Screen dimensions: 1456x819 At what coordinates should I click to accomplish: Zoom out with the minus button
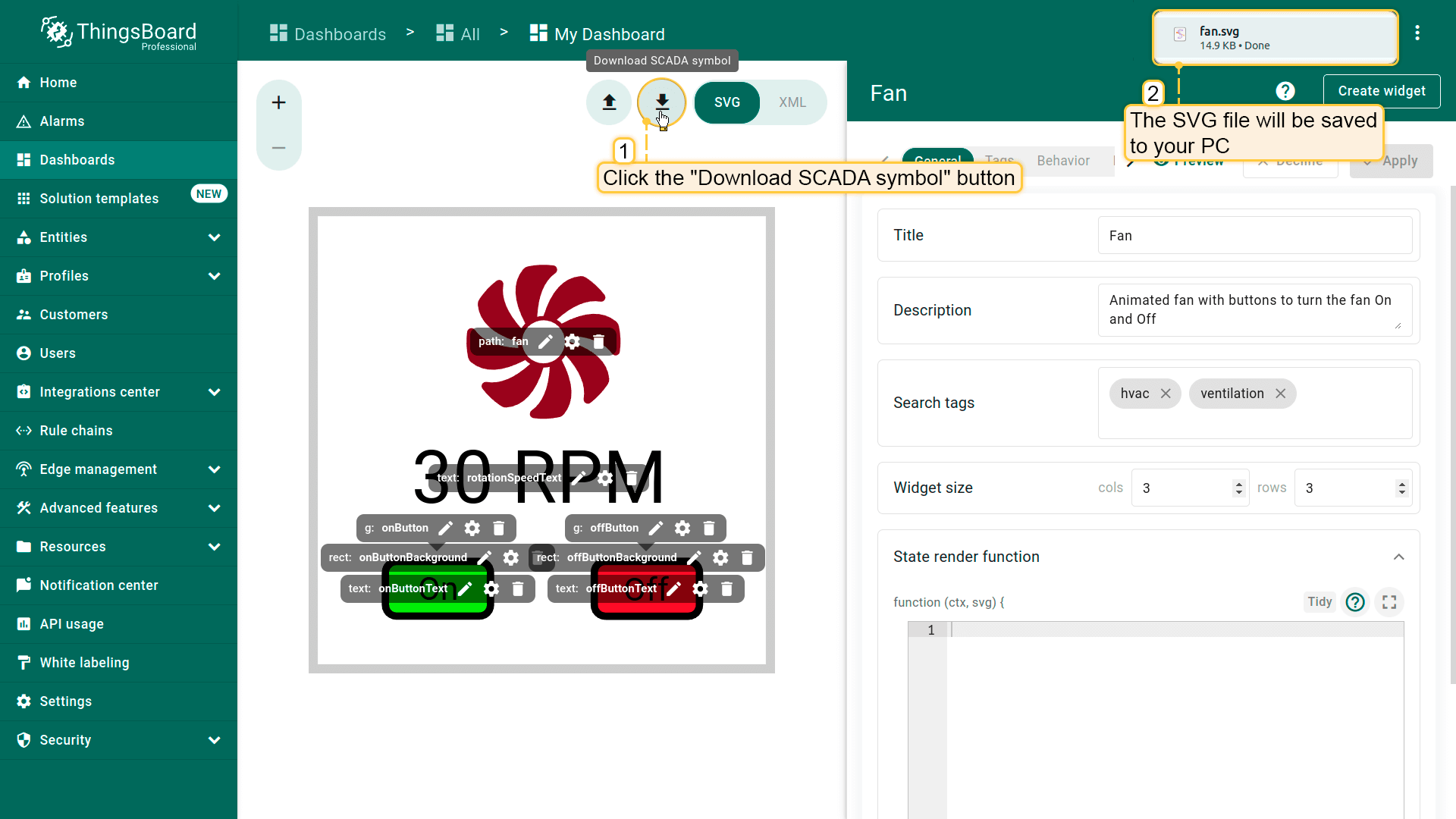point(278,148)
